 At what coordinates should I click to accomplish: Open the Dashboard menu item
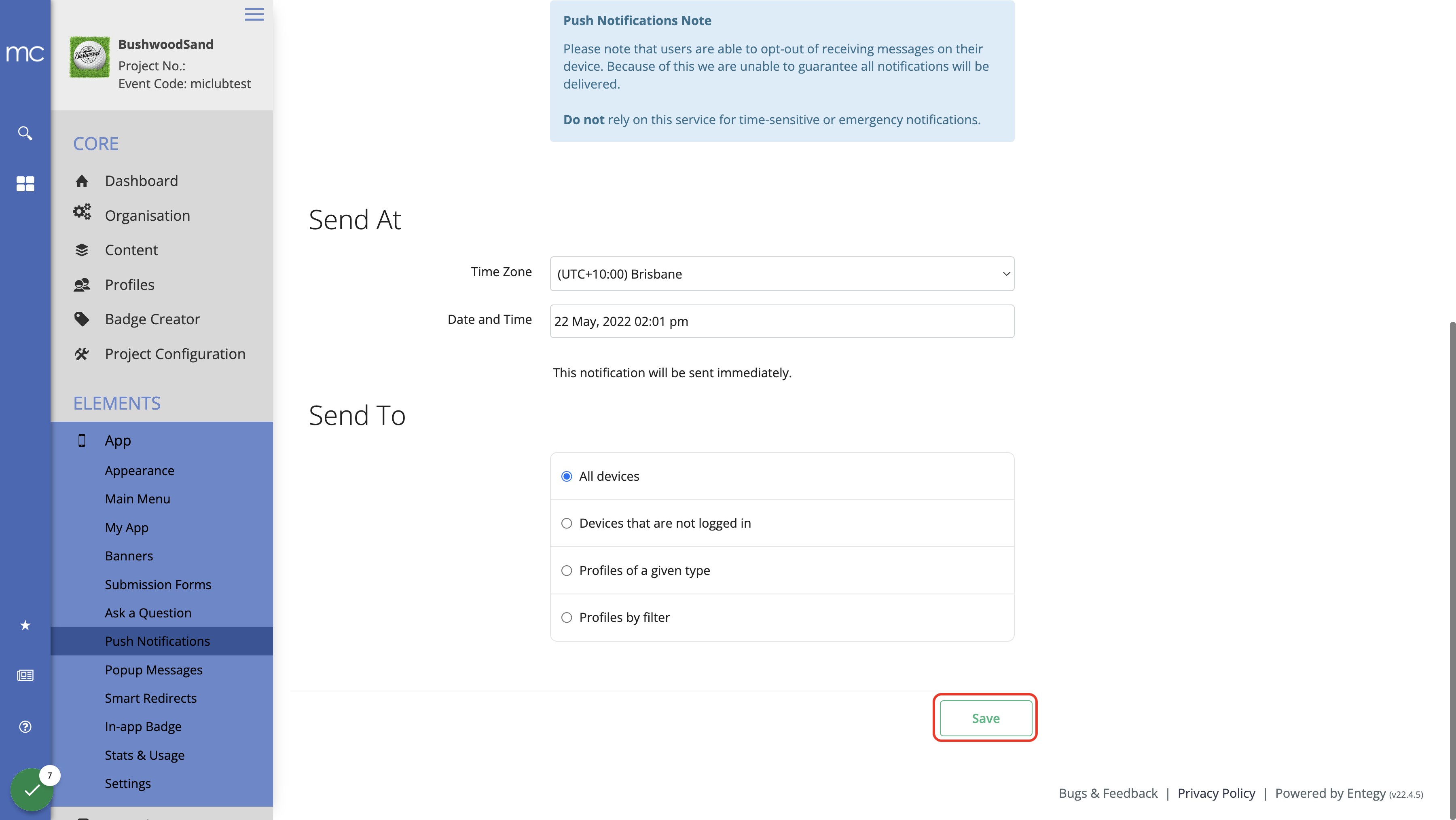pos(141,181)
